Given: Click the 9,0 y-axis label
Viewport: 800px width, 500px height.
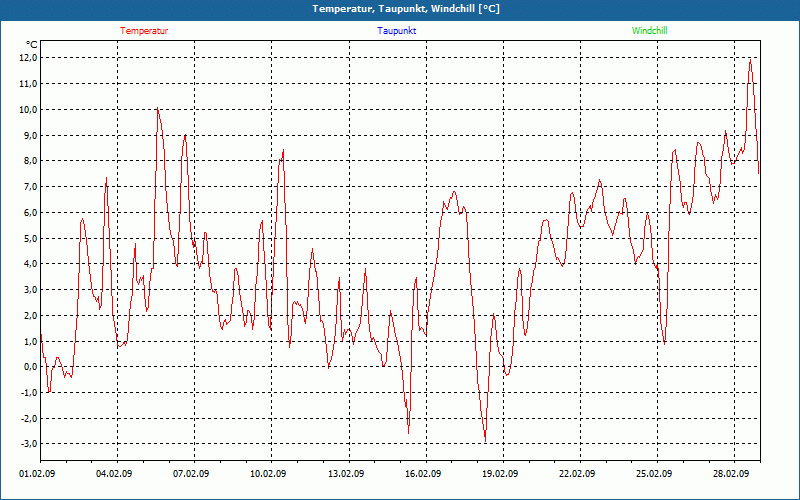Looking at the screenshot, I should click(30, 135).
